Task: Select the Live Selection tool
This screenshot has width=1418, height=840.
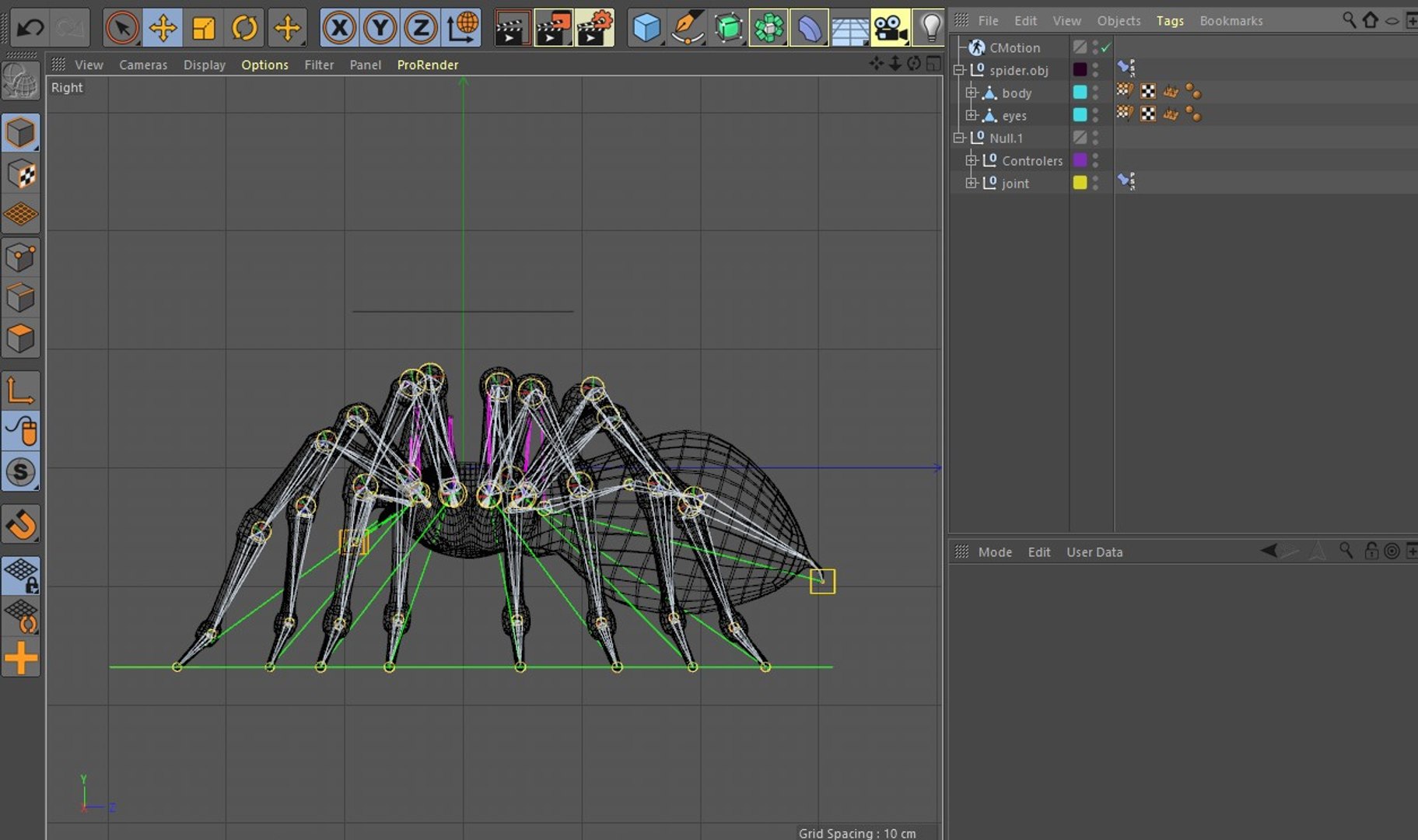Action: [x=122, y=28]
